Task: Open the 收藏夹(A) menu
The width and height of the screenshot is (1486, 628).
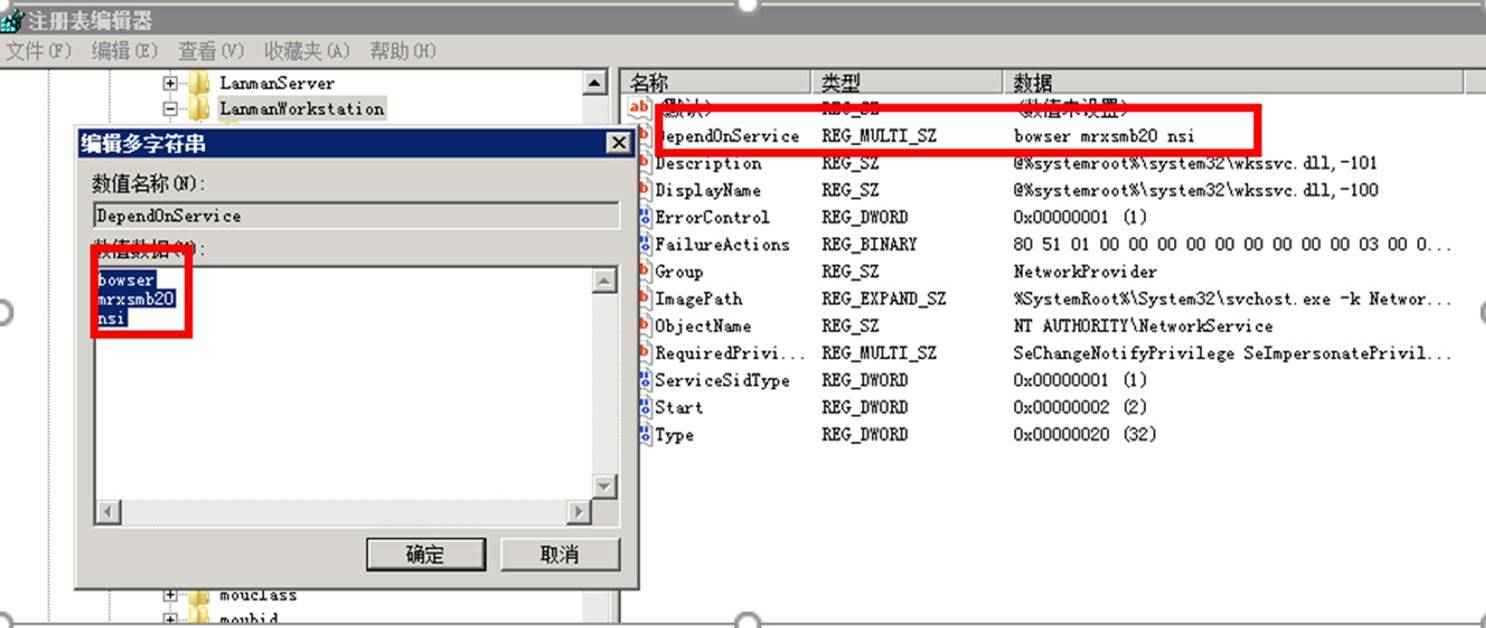Action: pyautogui.click(x=307, y=51)
